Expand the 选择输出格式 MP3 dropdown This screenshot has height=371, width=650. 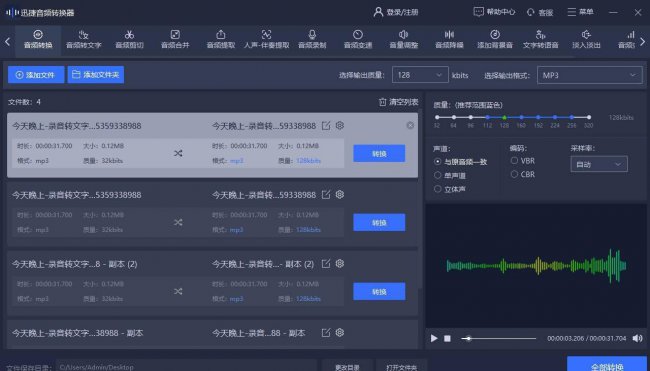tap(589, 75)
